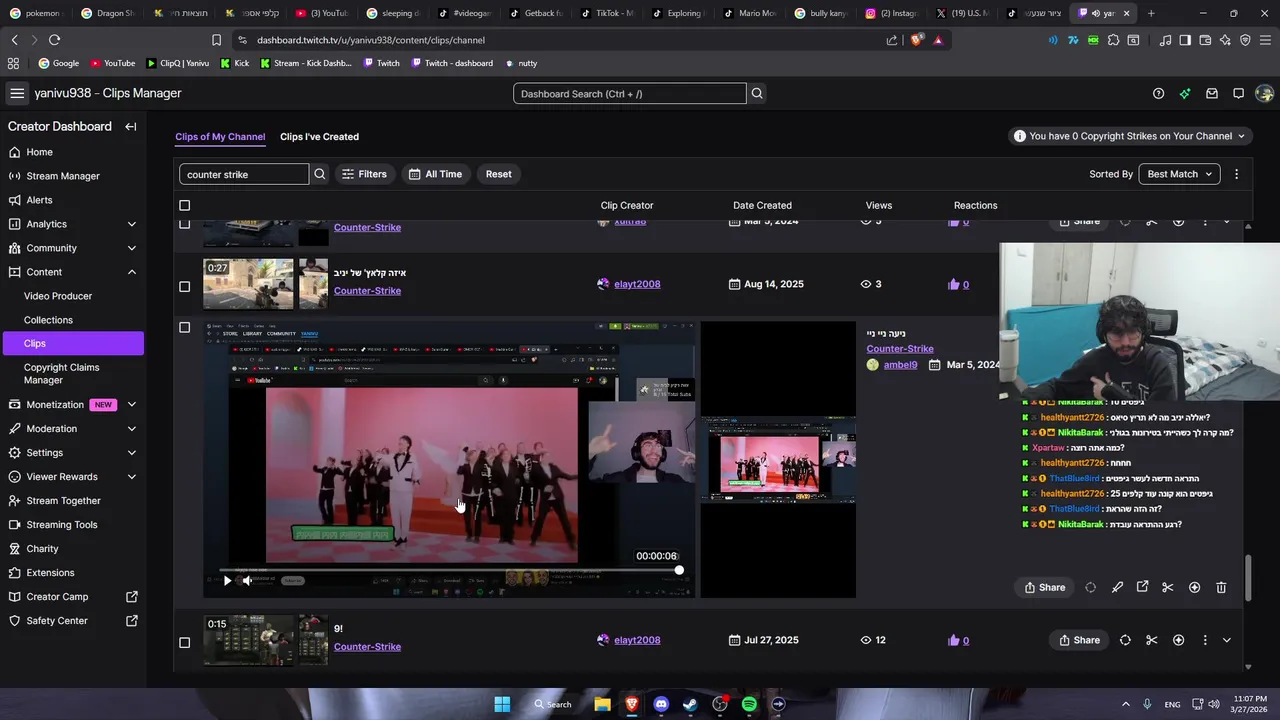1280x720 pixels.
Task: Open the Brave Shields icon
Action: (x=917, y=40)
